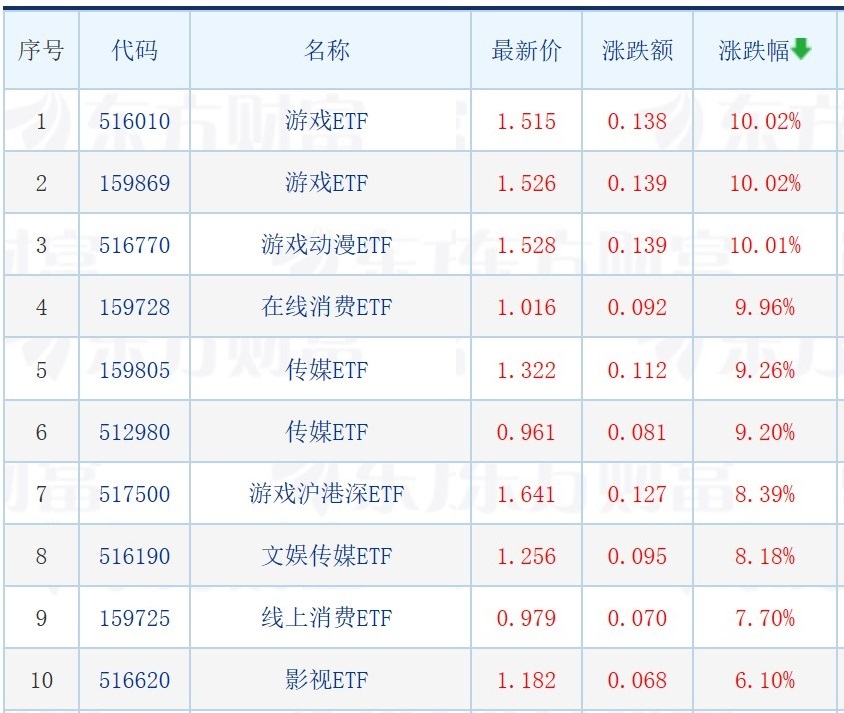844x713 pixels.
Task: Open fund code 516770 link
Action: pos(135,245)
